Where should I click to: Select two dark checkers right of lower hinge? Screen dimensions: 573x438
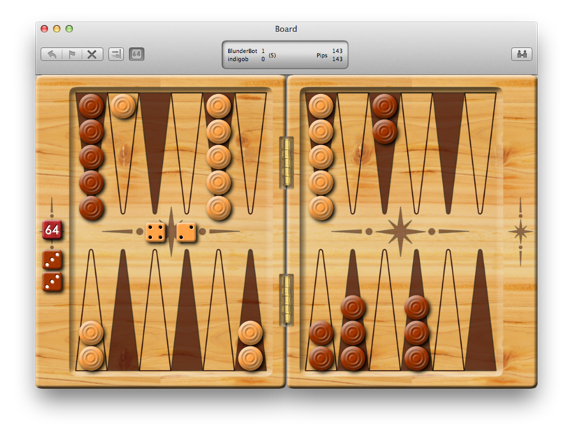[x=321, y=346]
